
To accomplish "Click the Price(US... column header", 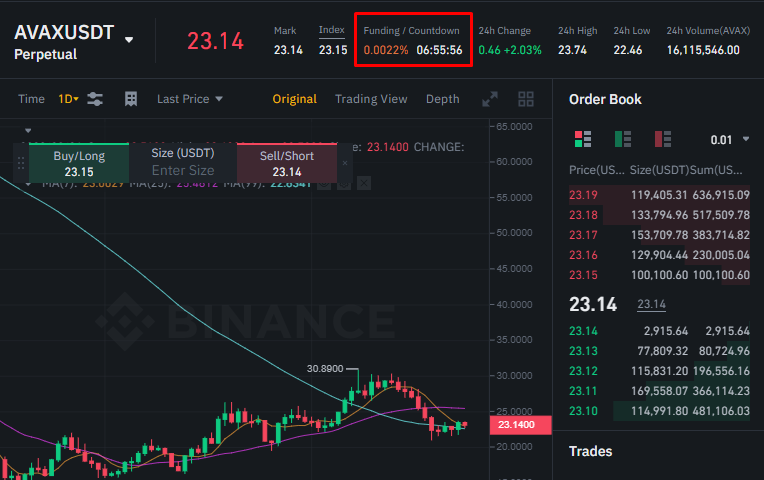I will (596, 170).
